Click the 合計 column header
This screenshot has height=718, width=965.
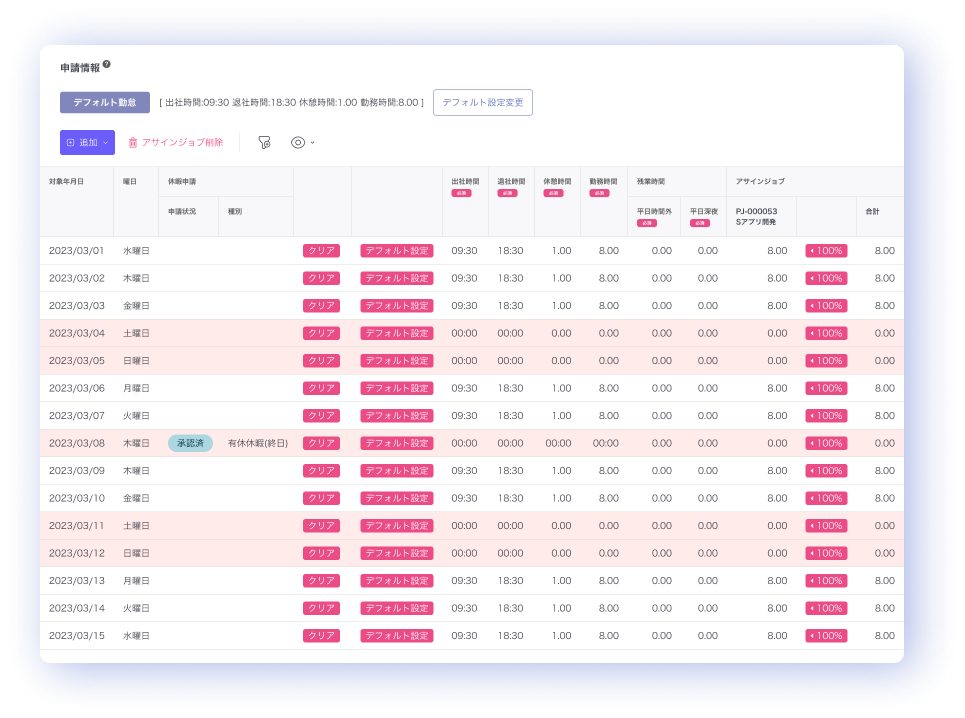tap(874, 212)
